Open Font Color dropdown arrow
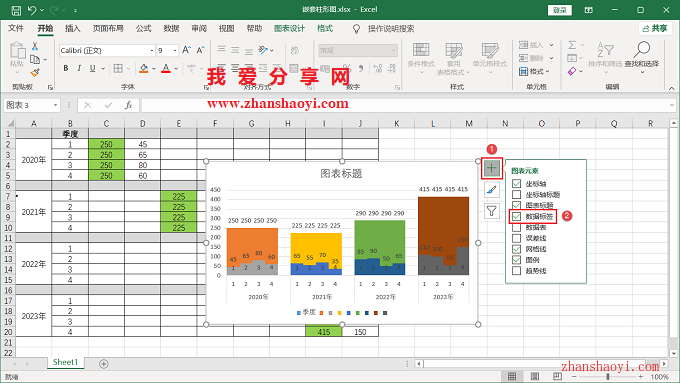680x383 pixels. [x=176, y=69]
